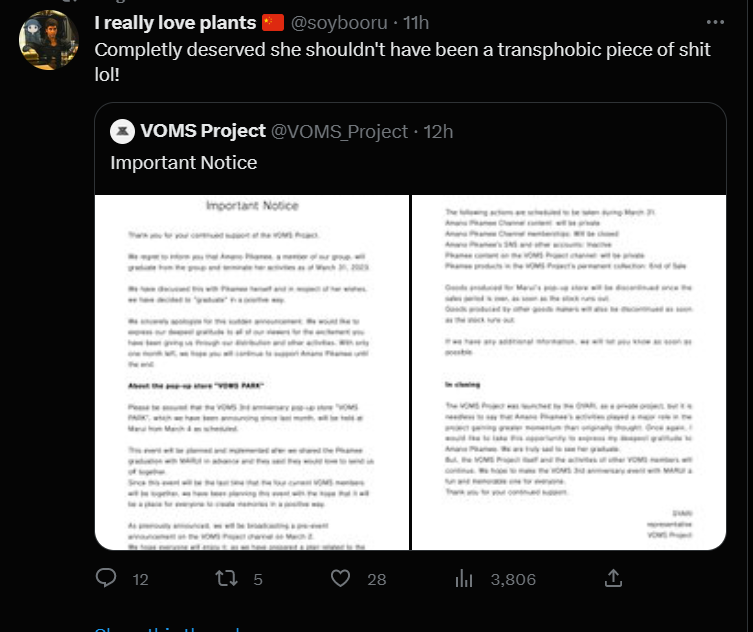Open view analytics bar chart icon
Viewport: 753px width, 632px height.
(x=464, y=578)
